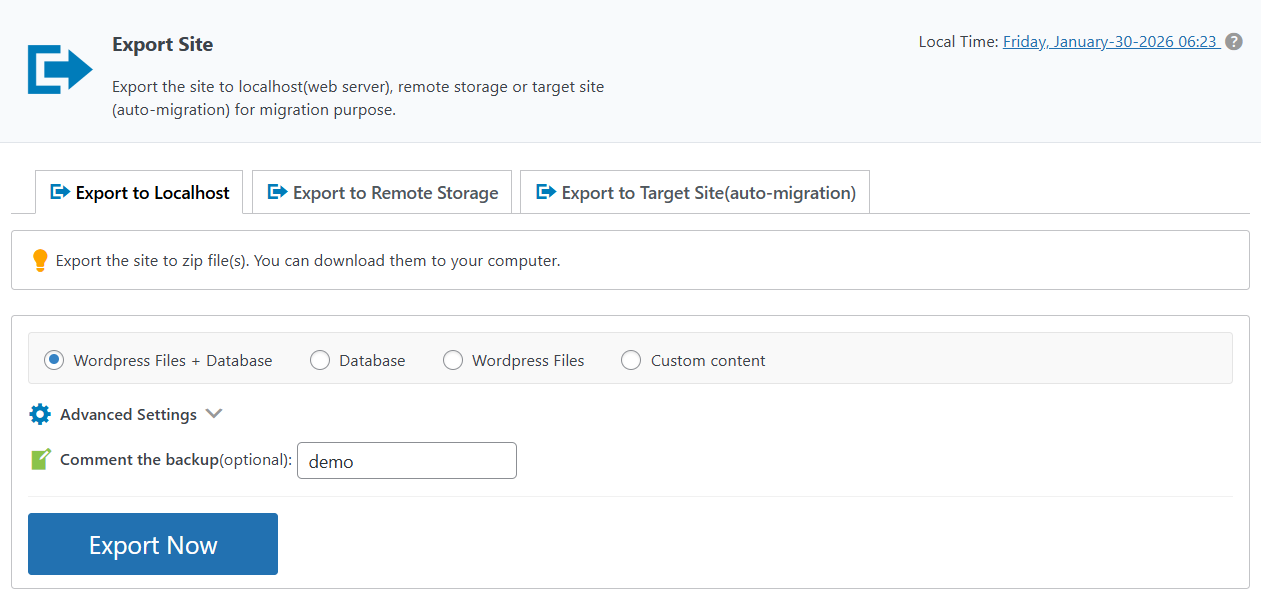The image size is (1261, 599).
Task: Click the green note icon beside Comment the backup
Action: tap(40, 460)
